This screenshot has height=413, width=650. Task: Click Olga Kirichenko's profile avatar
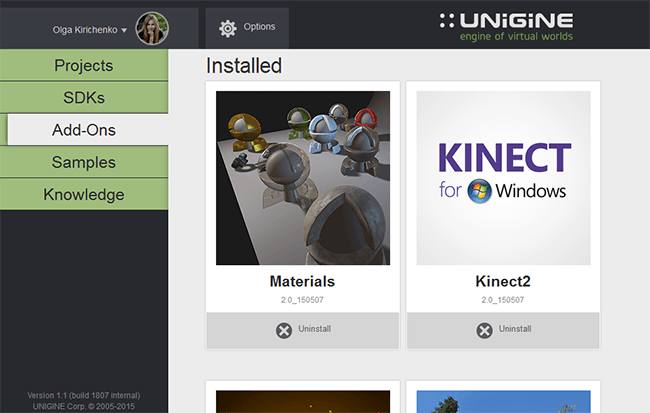[152, 29]
